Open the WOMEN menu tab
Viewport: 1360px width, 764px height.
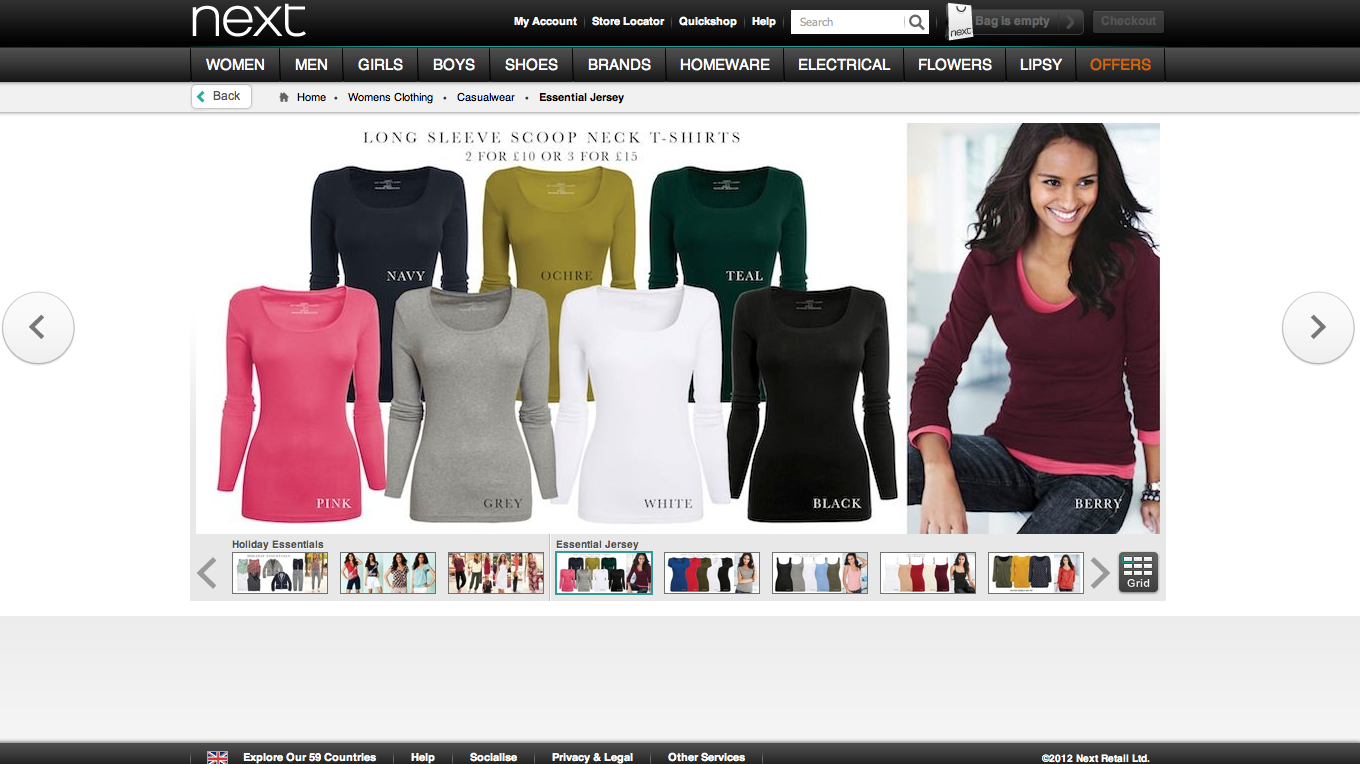coord(234,64)
